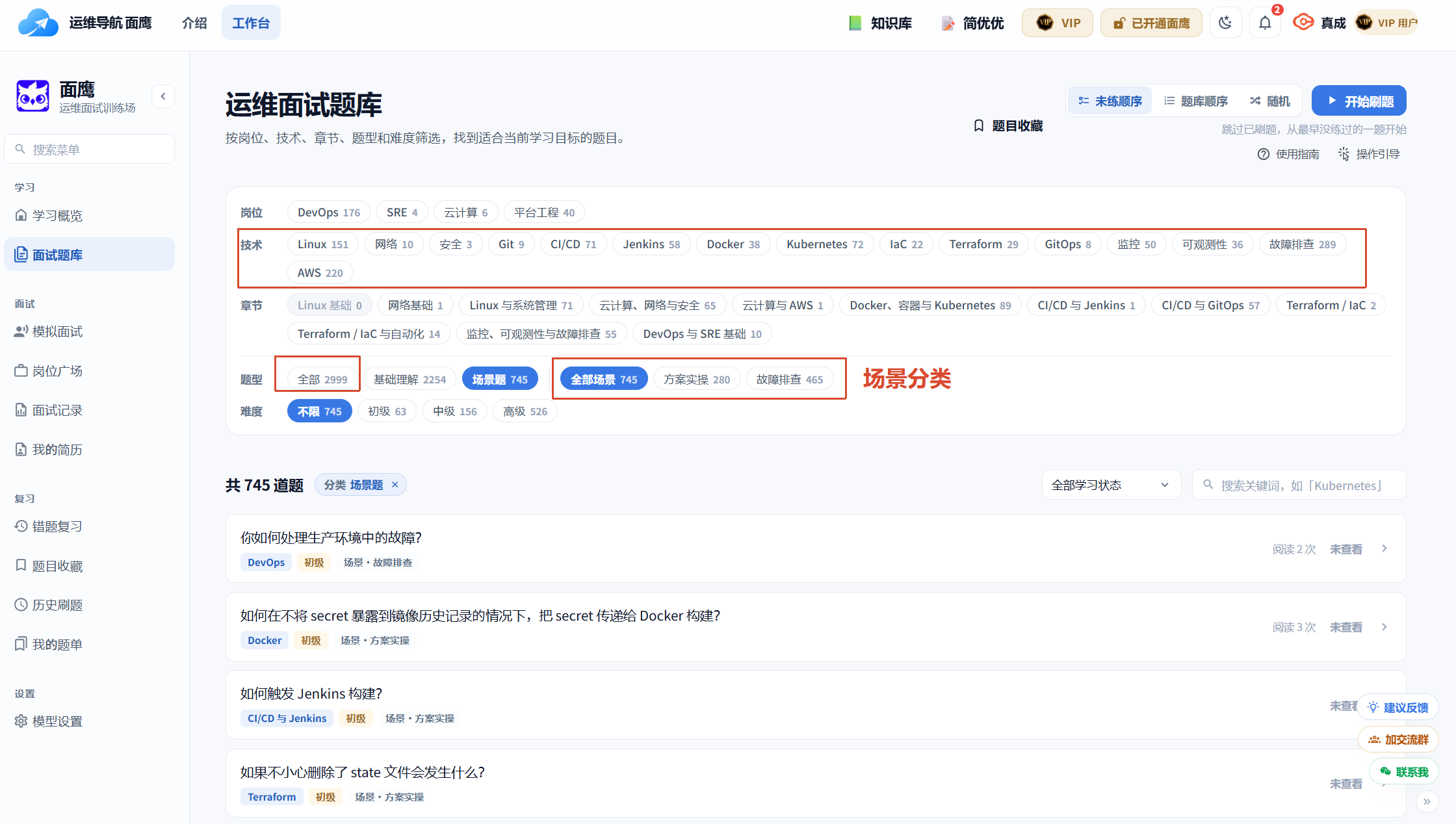Remove the 分类 场景题 filter chip

coord(395,485)
